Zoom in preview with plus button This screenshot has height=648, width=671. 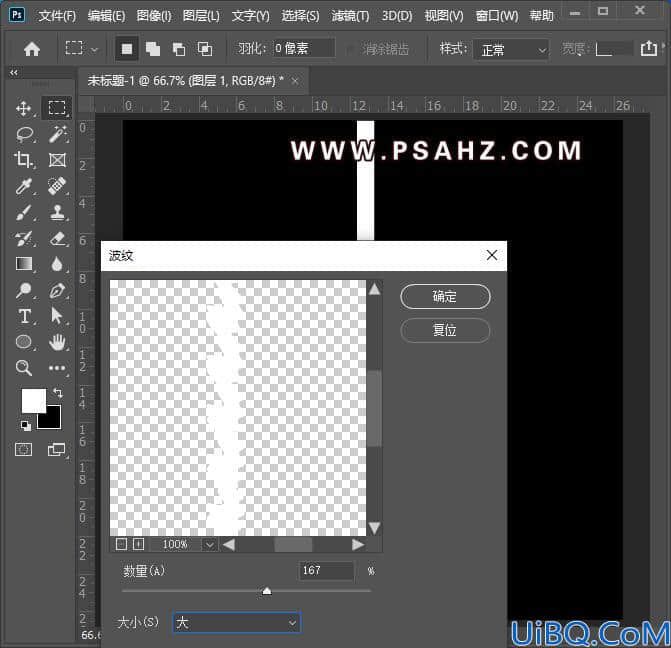139,544
